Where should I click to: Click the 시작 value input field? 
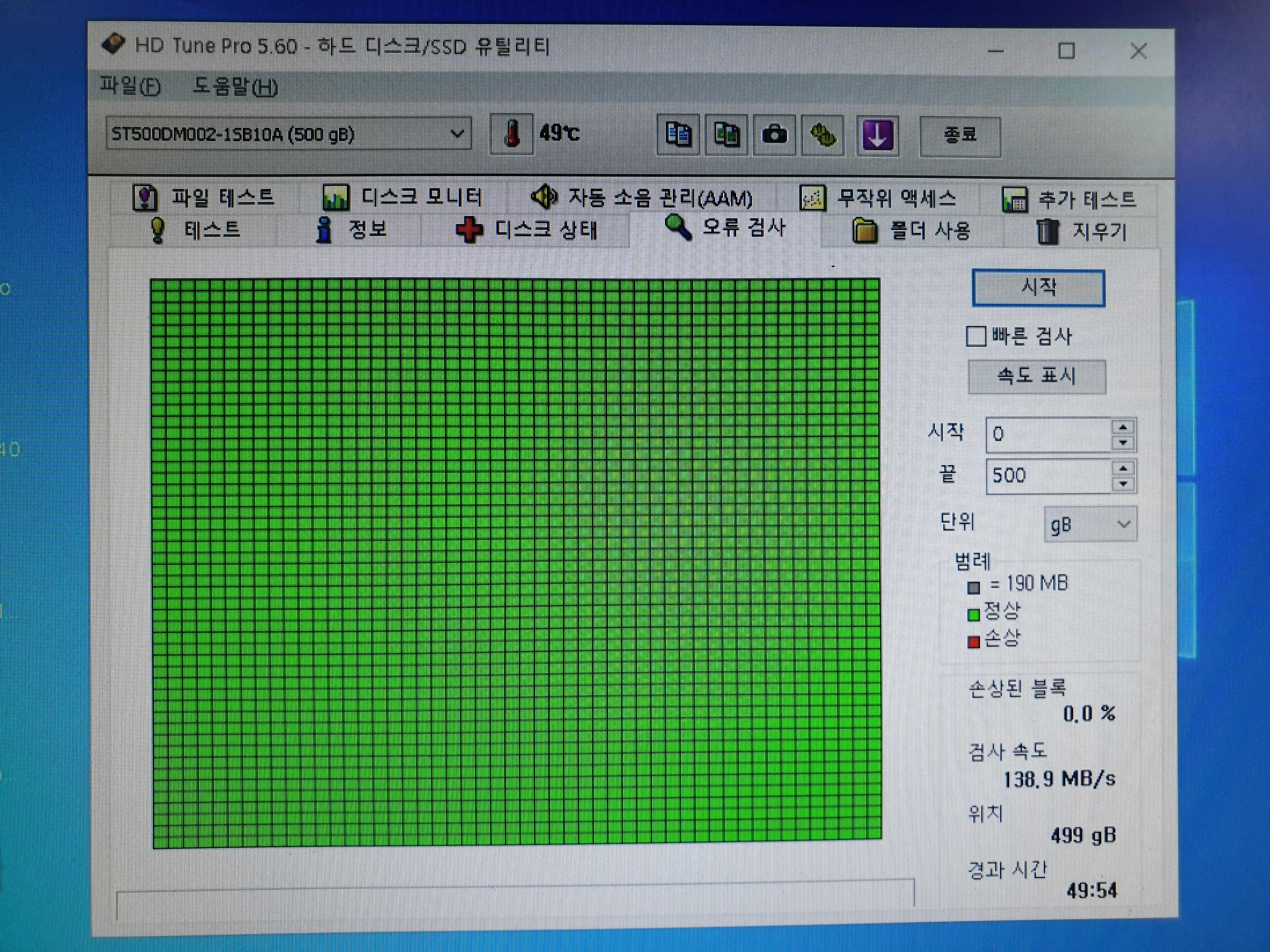click(x=1049, y=434)
